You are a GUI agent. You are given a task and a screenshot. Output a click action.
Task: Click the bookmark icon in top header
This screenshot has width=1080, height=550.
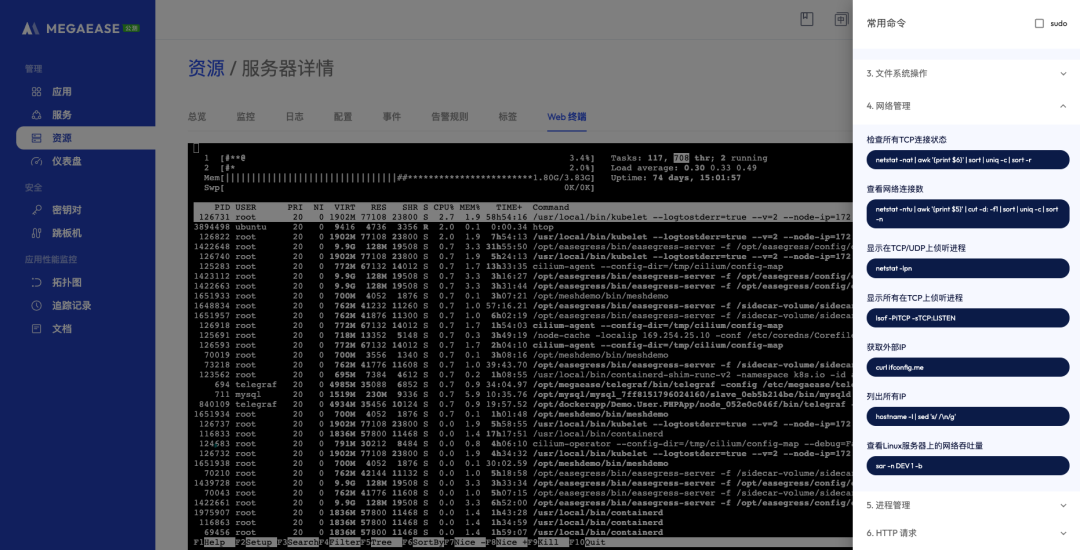coord(809,19)
